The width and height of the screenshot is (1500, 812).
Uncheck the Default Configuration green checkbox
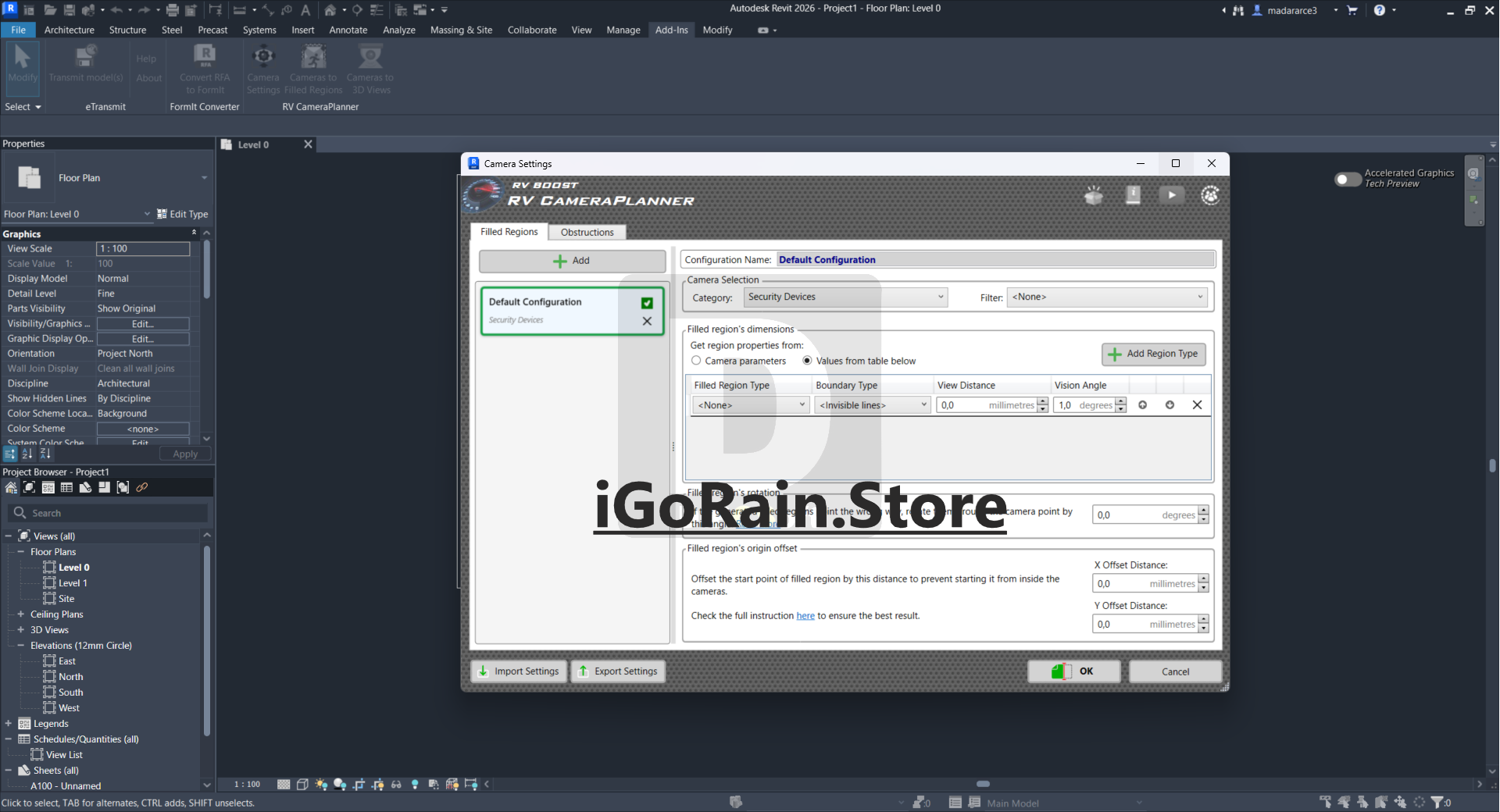pos(647,303)
